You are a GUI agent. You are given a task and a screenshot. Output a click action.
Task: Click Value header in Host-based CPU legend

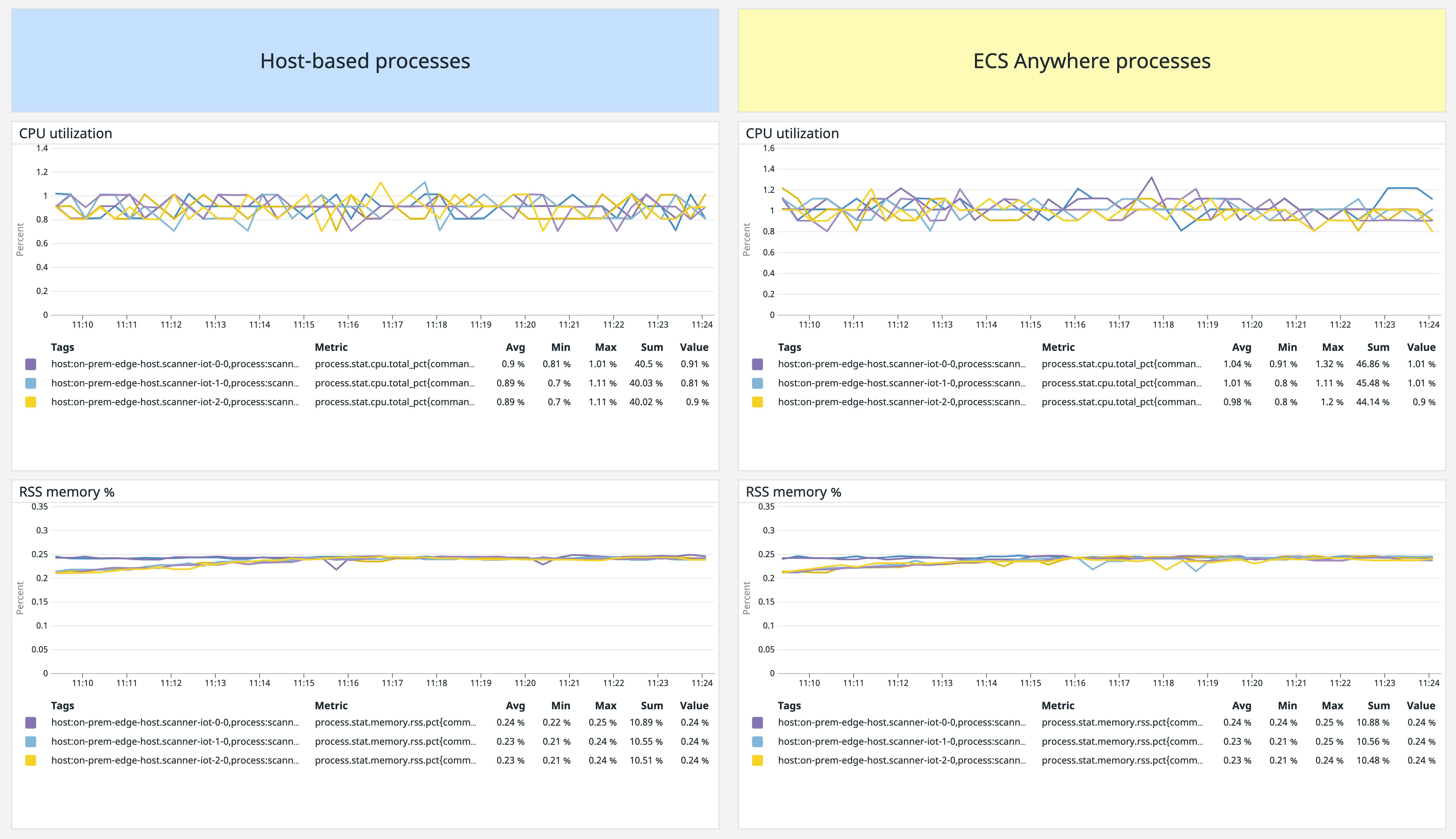tap(693, 347)
